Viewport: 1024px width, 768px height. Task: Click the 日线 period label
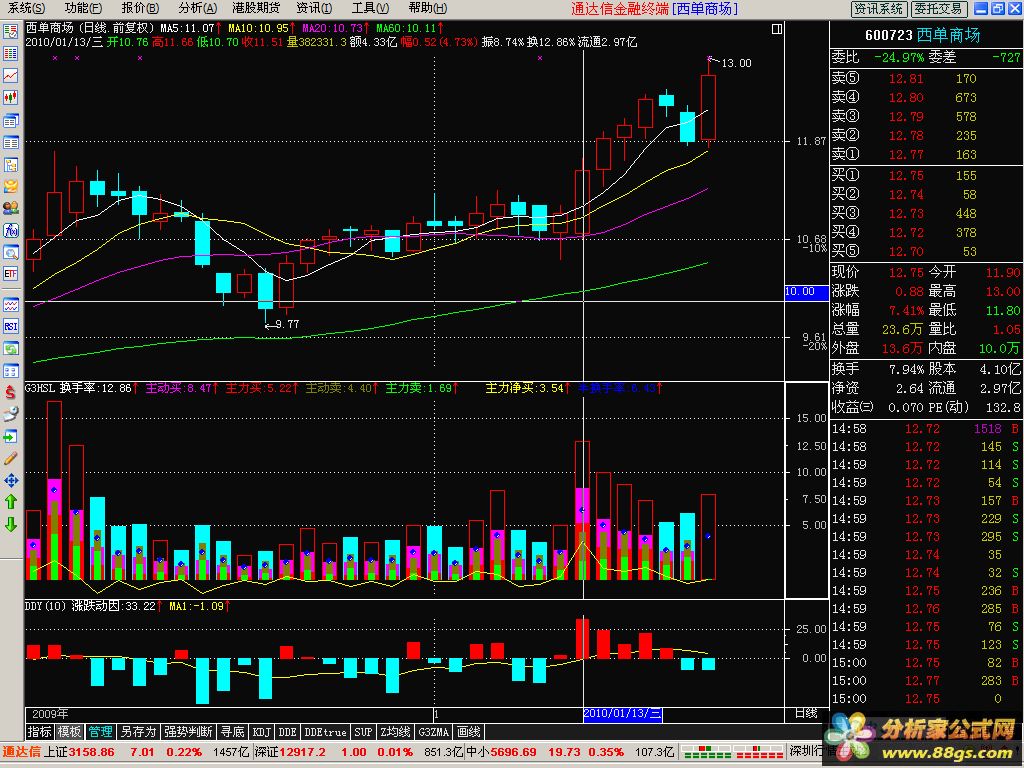pos(806,713)
